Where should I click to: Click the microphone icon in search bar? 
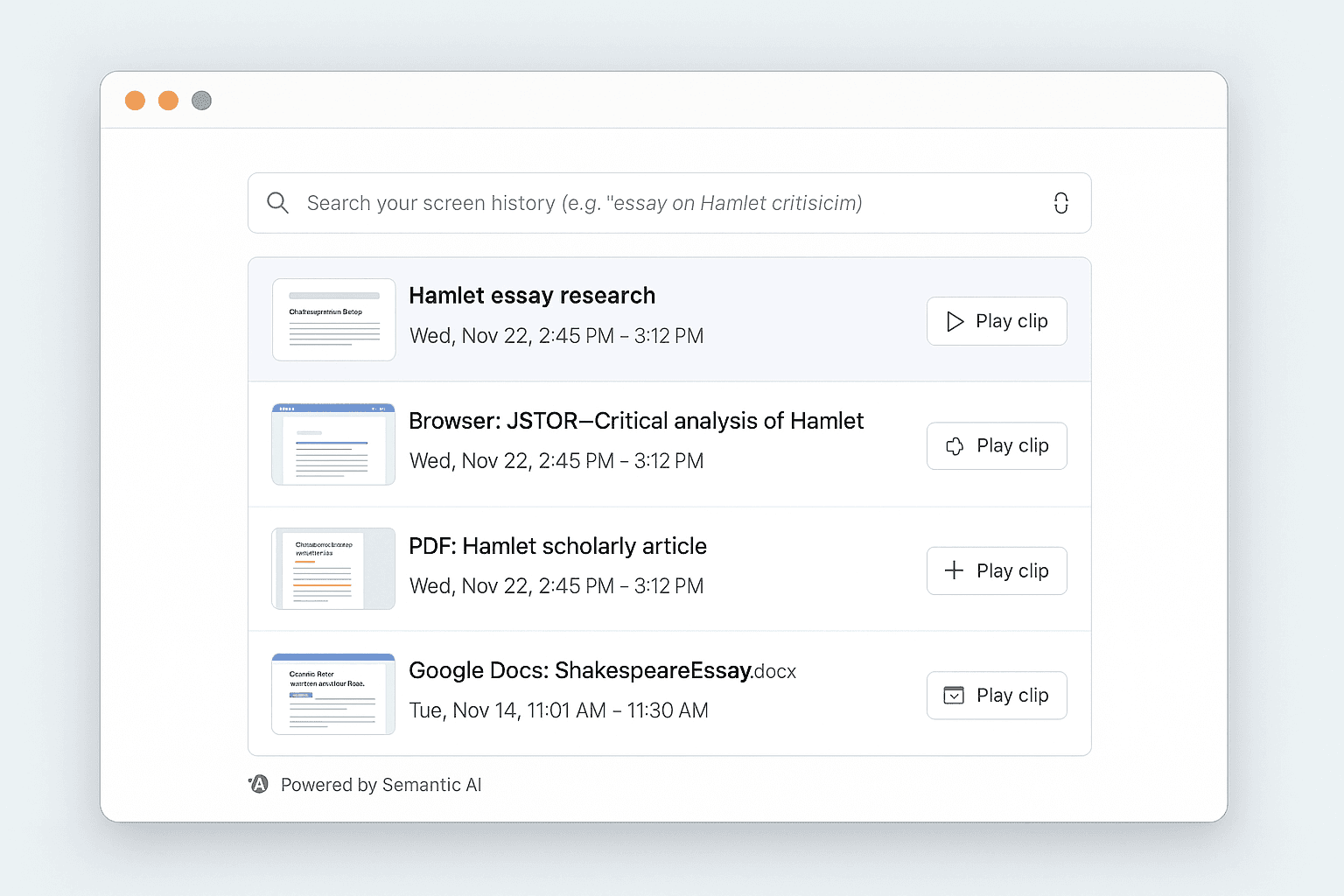tap(1060, 203)
